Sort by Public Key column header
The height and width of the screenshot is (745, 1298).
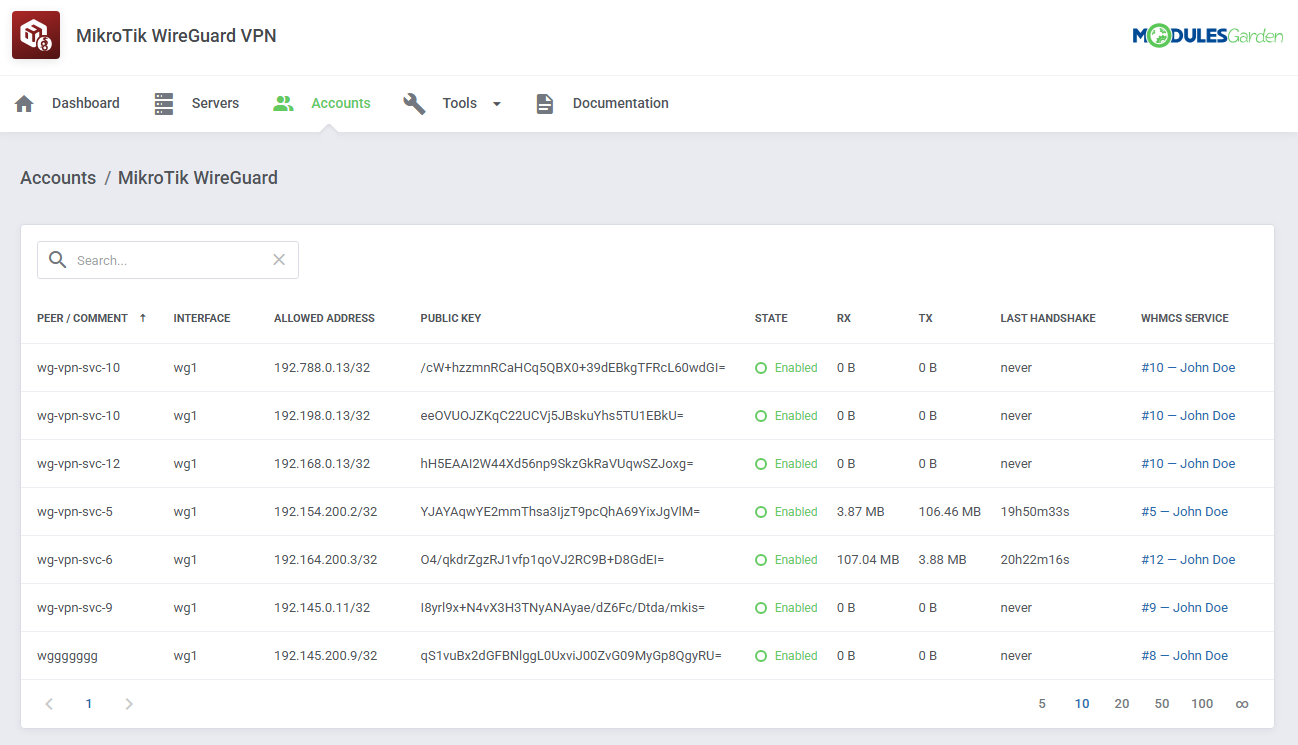click(451, 318)
